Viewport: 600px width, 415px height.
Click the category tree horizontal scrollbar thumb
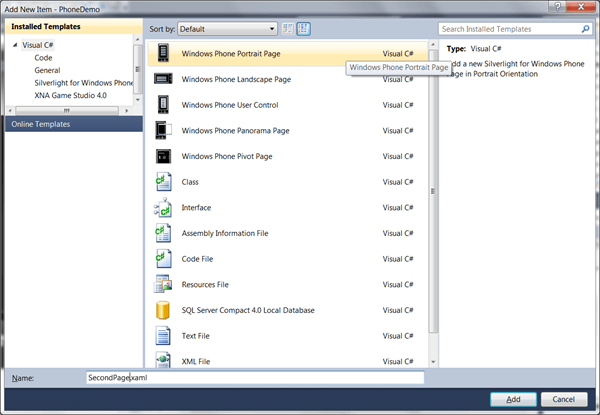(67, 111)
